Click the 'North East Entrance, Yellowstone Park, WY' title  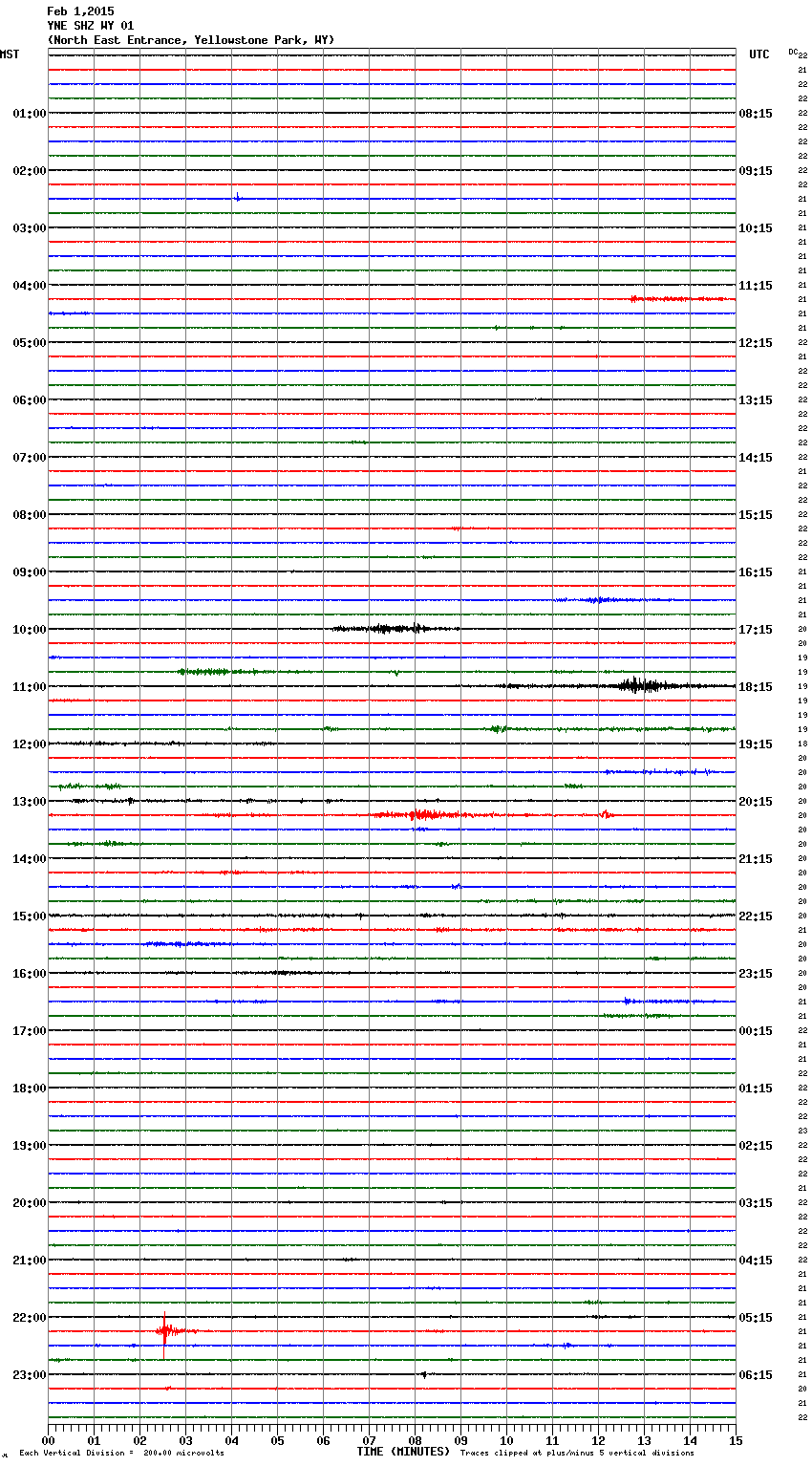point(191,40)
